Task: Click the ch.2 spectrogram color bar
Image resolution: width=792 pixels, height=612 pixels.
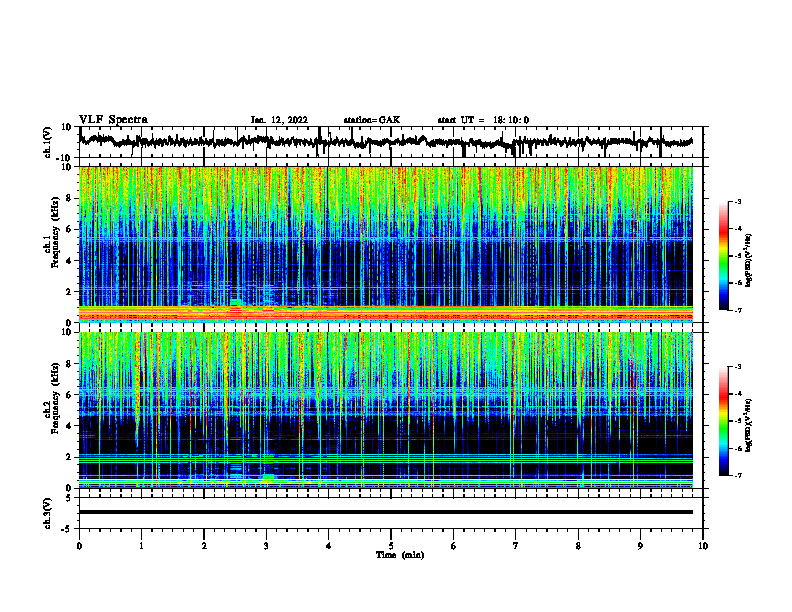Action: (724, 421)
